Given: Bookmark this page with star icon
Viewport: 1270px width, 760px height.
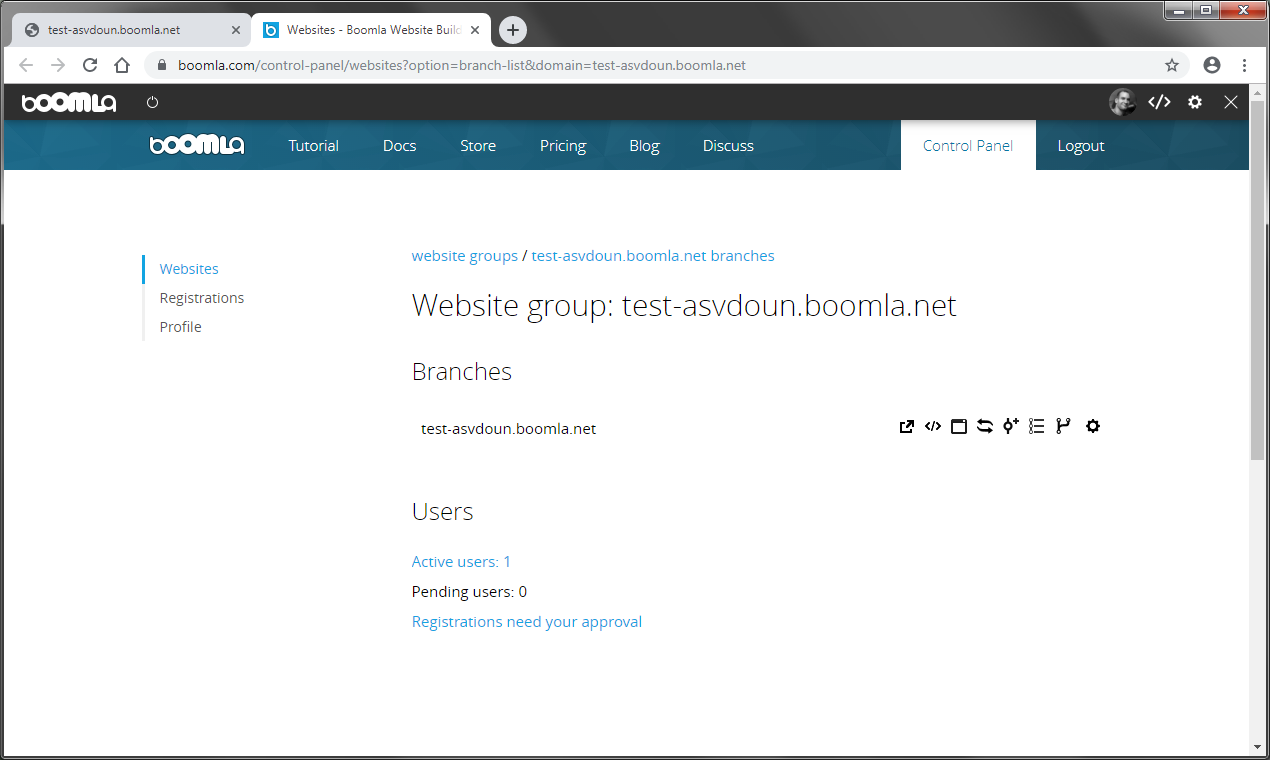Looking at the screenshot, I should click(1172, 65).
